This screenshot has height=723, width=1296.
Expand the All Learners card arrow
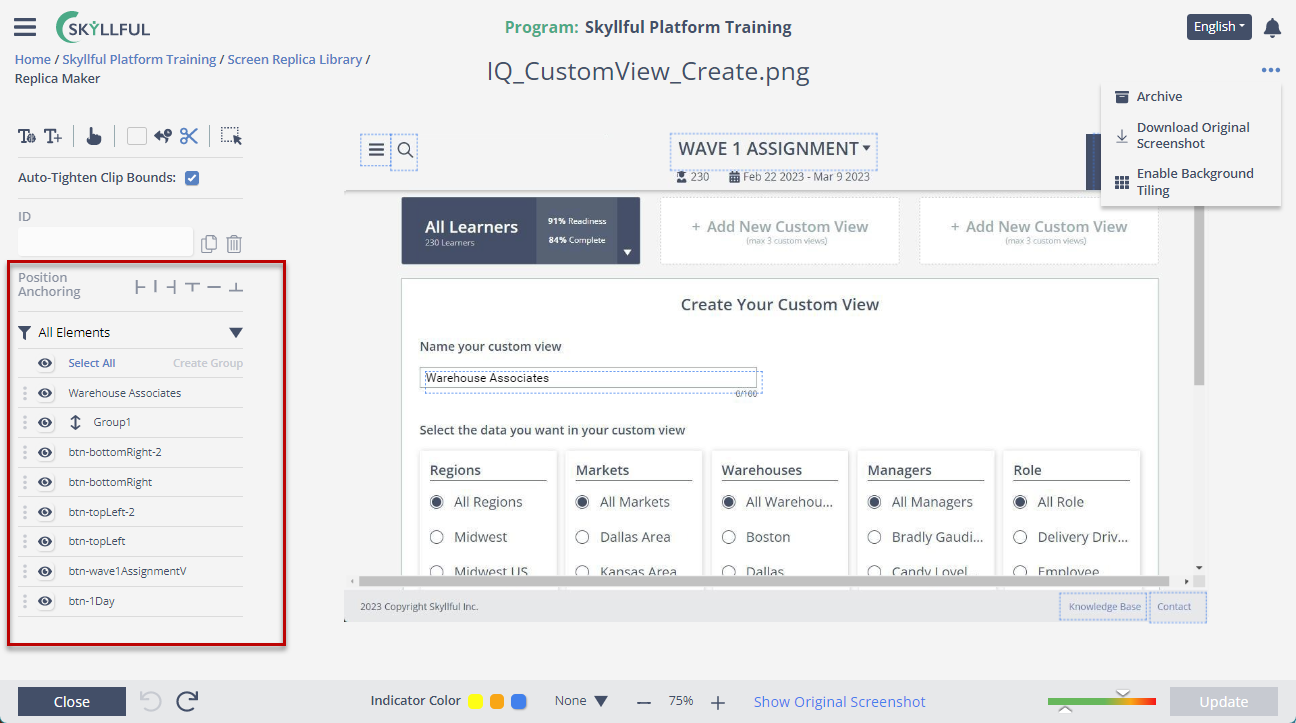tap(628, 253)
